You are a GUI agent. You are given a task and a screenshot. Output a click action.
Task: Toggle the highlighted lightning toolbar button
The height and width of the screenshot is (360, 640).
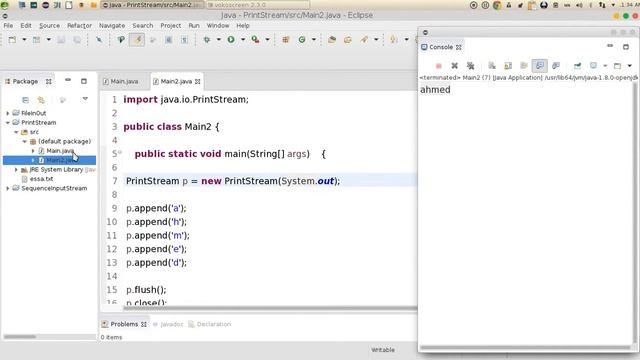[x=137, y=40]
